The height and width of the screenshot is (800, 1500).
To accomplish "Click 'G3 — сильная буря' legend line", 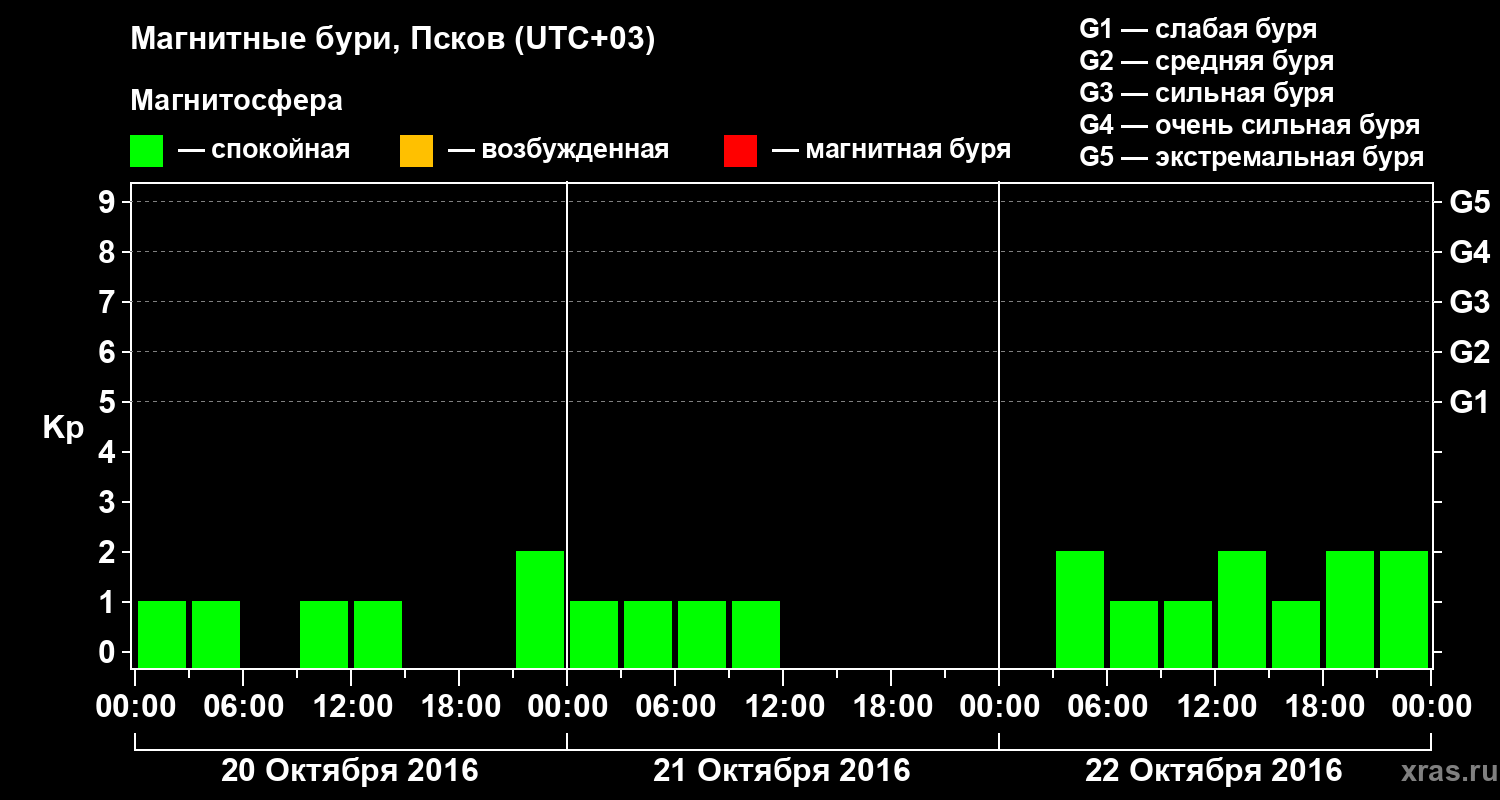I will [1207, 93].
